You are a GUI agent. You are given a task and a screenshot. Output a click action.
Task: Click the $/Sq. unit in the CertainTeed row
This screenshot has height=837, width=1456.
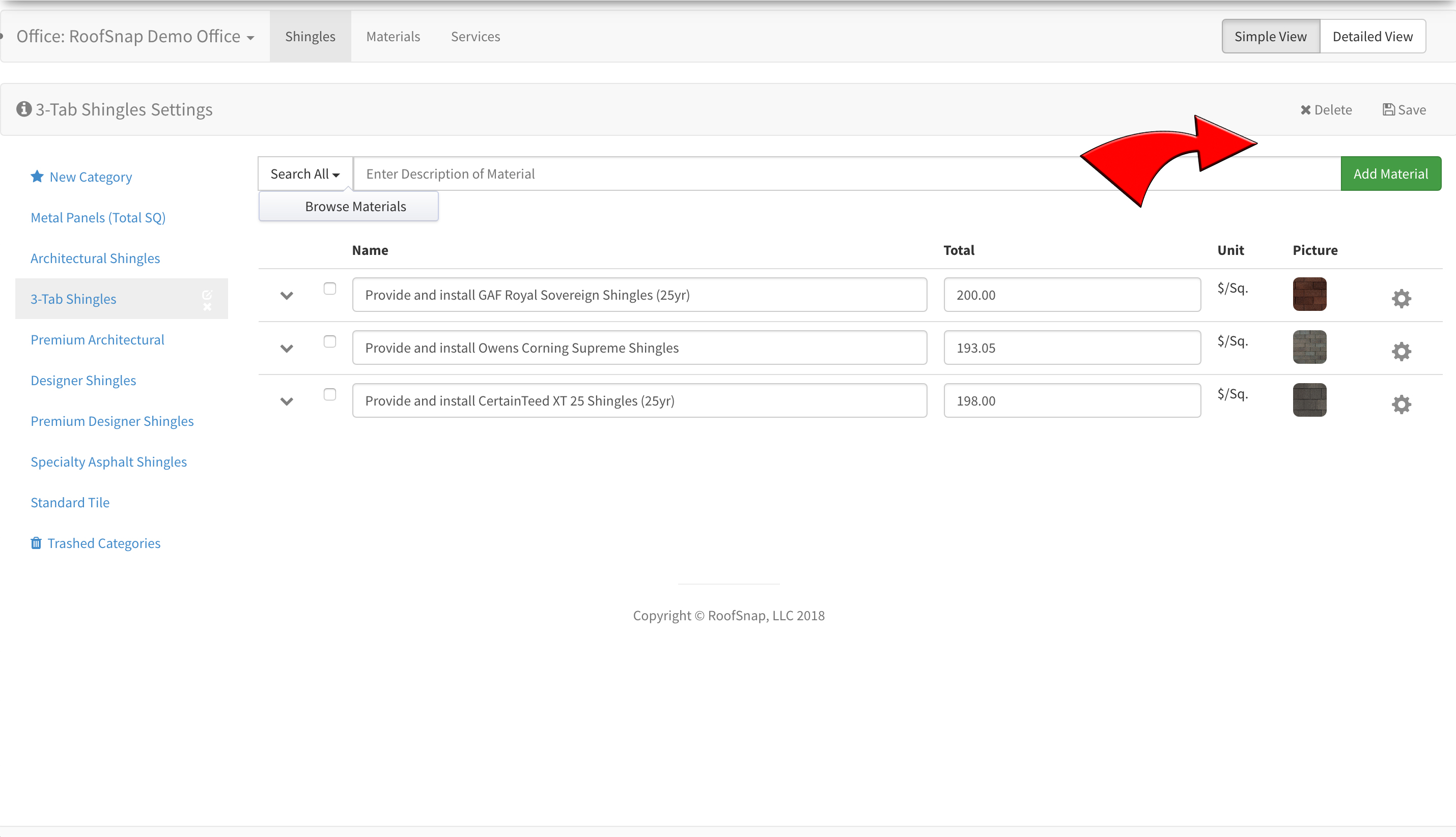(x=1233, y=394)
